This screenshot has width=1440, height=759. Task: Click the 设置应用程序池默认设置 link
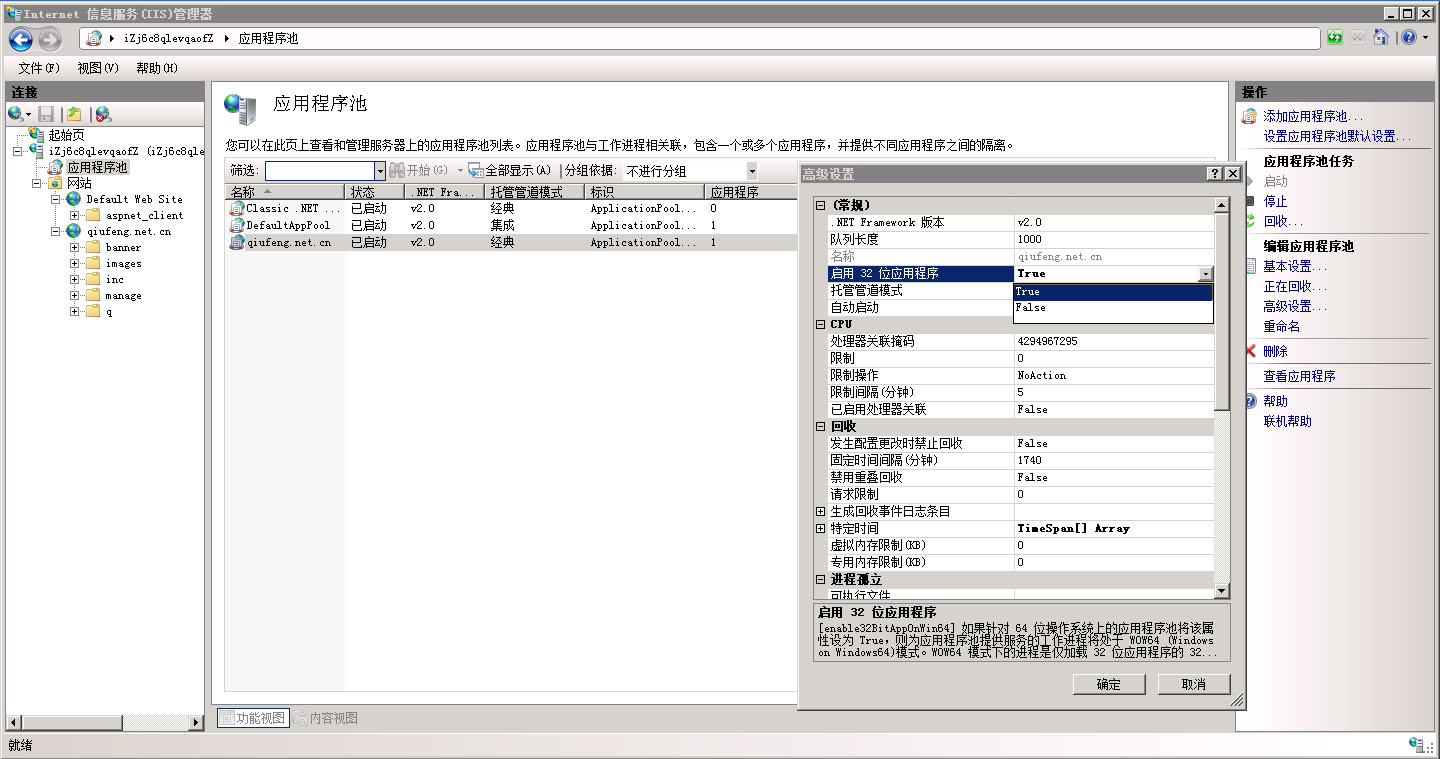point(1337,136)
